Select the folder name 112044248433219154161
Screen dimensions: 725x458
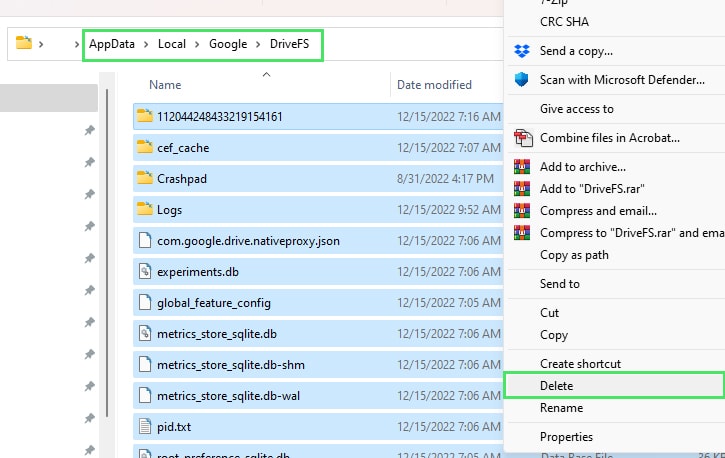220,116
